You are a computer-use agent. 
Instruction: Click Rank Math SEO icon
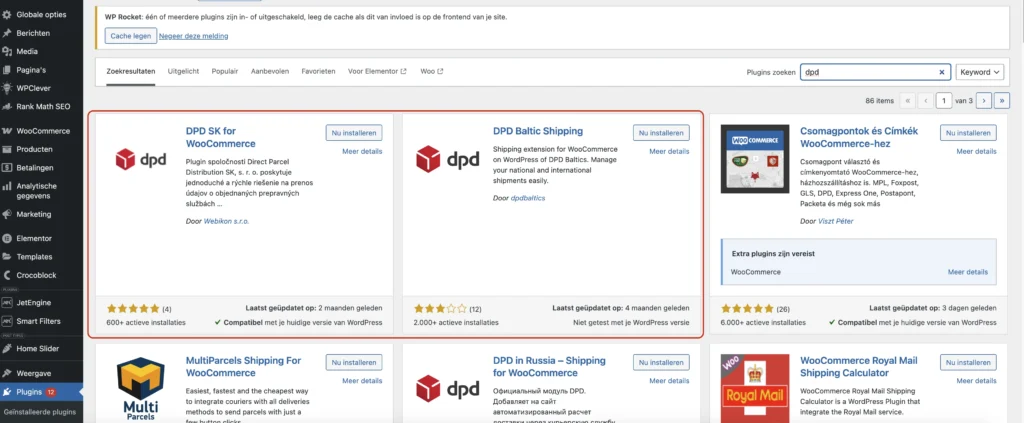7,106
